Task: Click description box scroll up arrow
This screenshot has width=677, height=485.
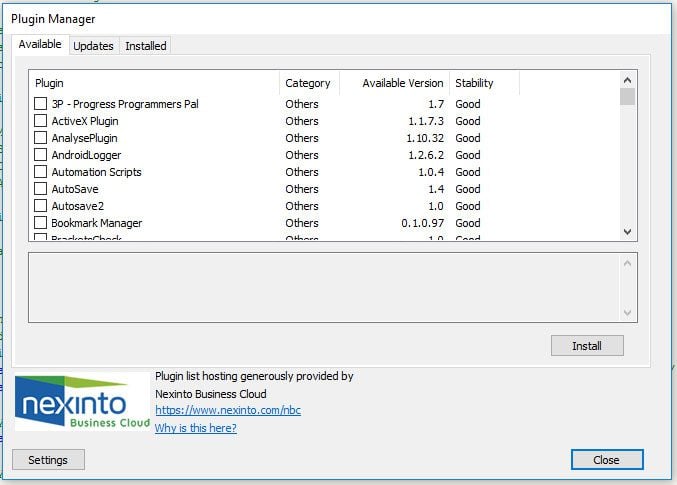Action: tap(627, 263)
